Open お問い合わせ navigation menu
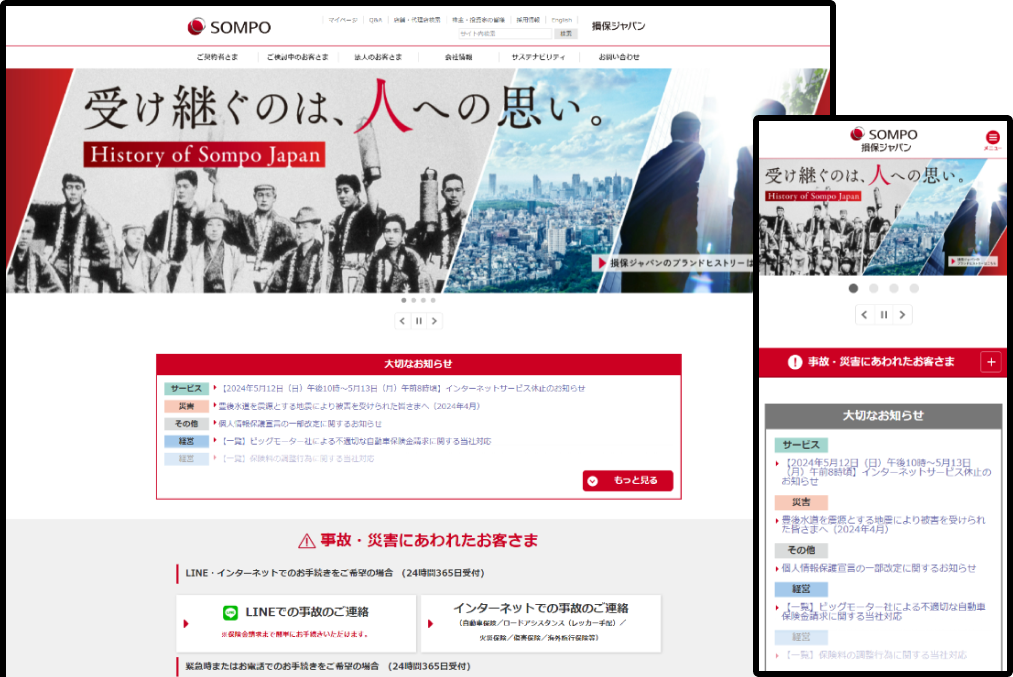Screen dimensions: 1013x677 click(619, 57)
